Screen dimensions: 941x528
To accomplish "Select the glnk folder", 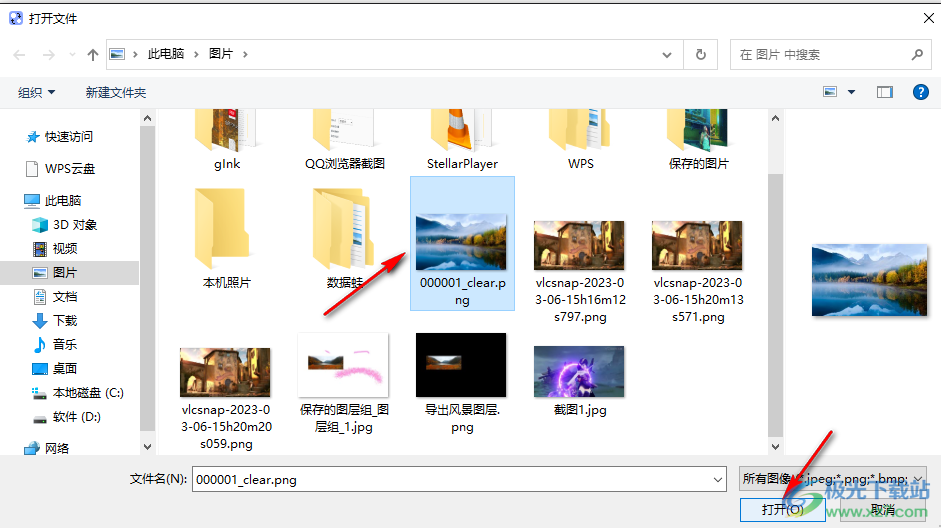I will tap(227, 140).
